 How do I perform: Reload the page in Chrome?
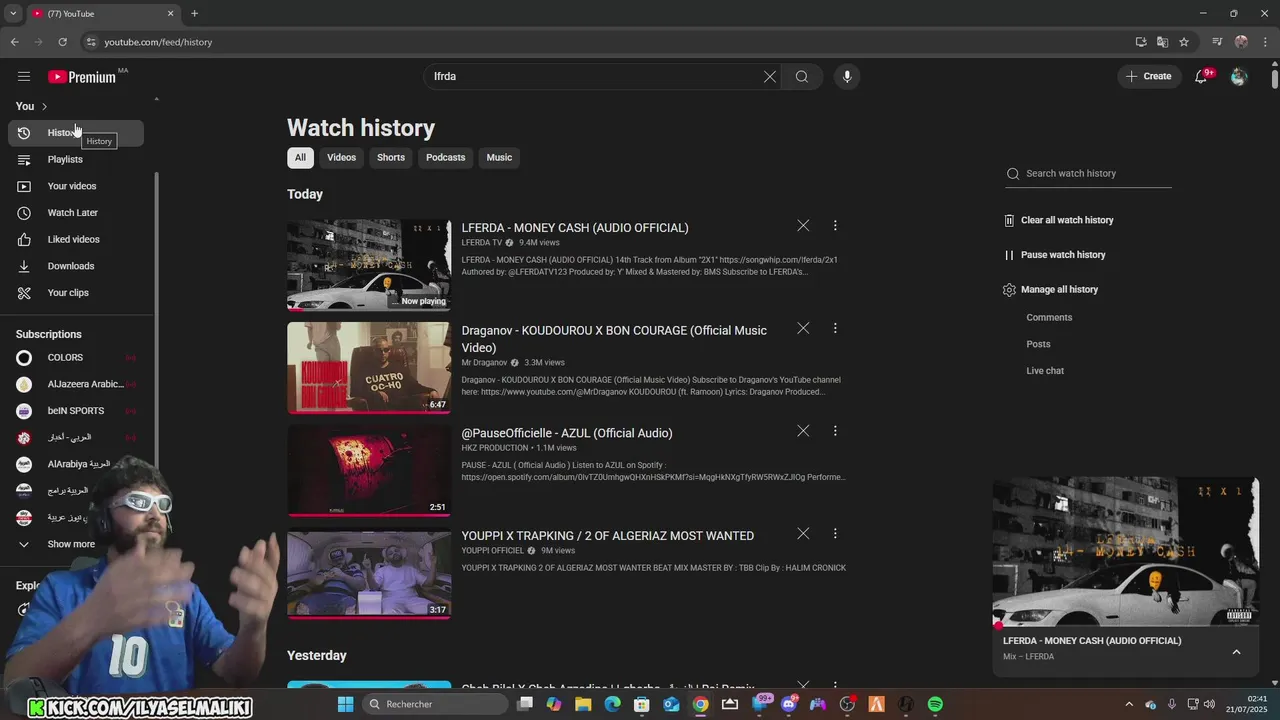click(62, 42)
